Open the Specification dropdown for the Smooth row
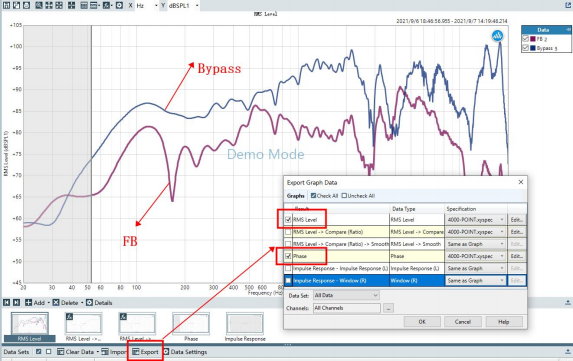Screen dimensions: 573x361 coord(476,244)
